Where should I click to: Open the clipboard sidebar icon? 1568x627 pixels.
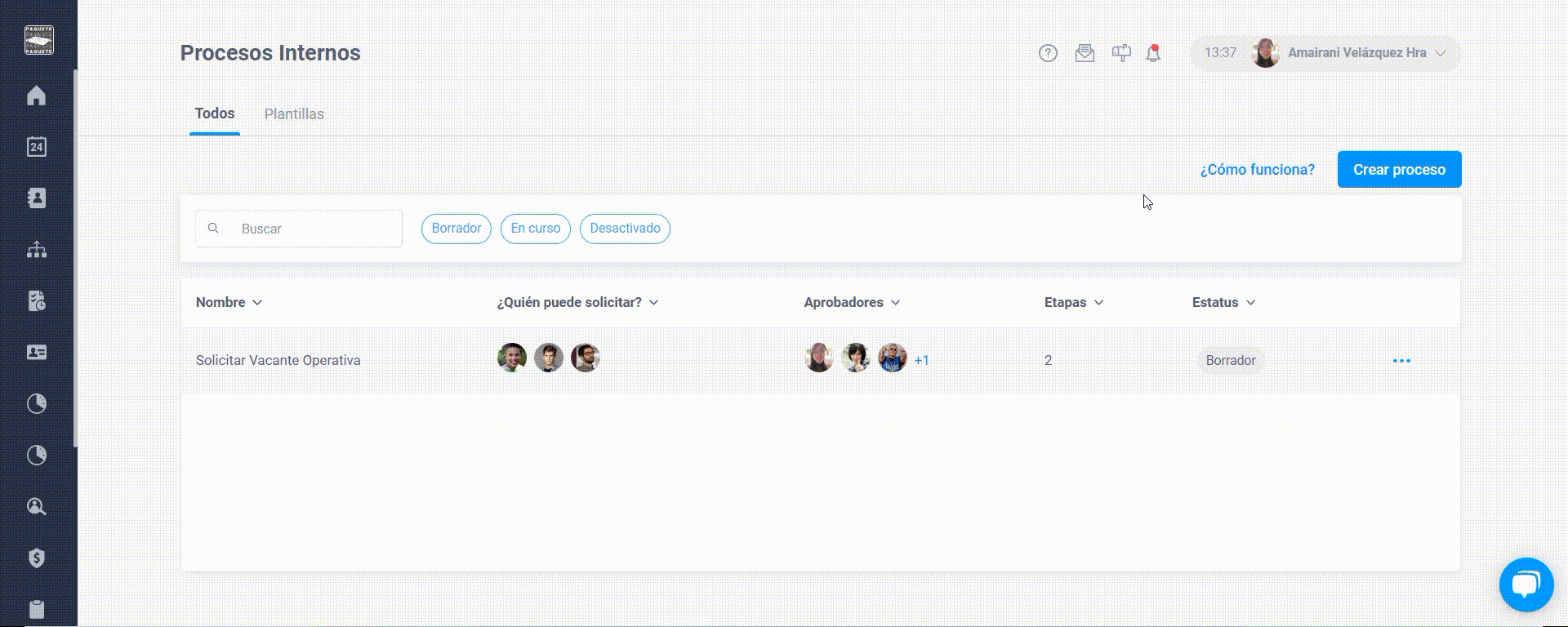tap(37, 609)
